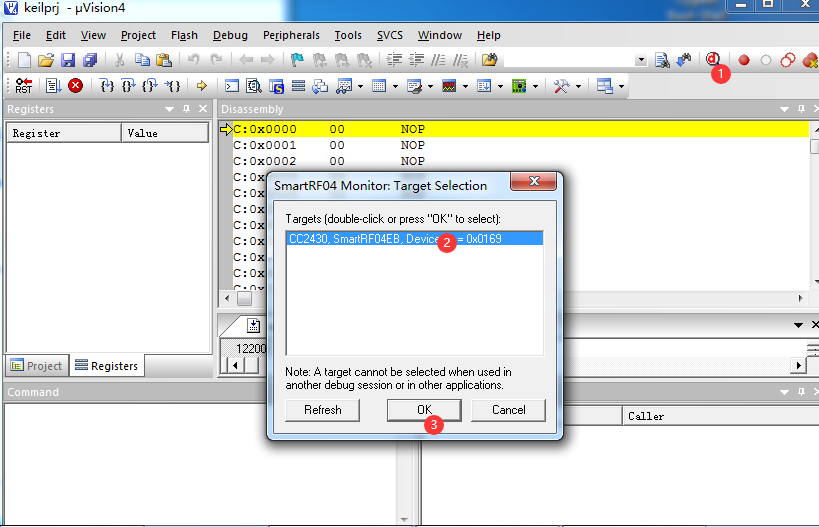Viewport: 819px width, 527px height.
Task: Stop execution with the red X icon
Action: (x=76, y=86)
